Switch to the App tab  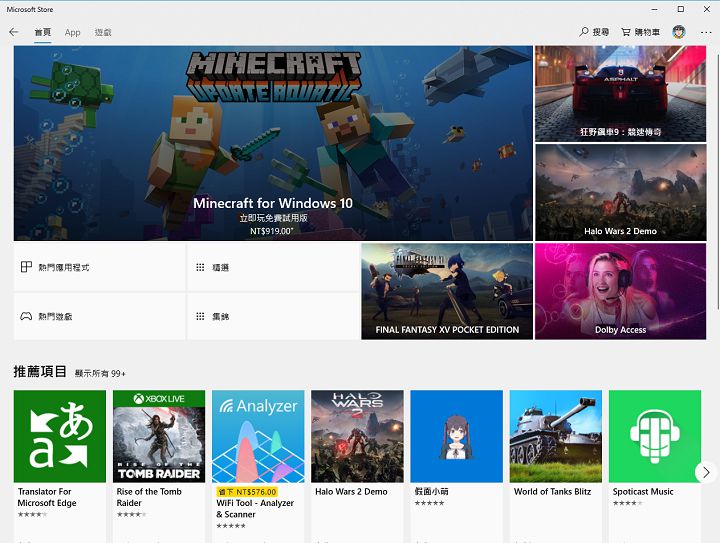[73, 32]
